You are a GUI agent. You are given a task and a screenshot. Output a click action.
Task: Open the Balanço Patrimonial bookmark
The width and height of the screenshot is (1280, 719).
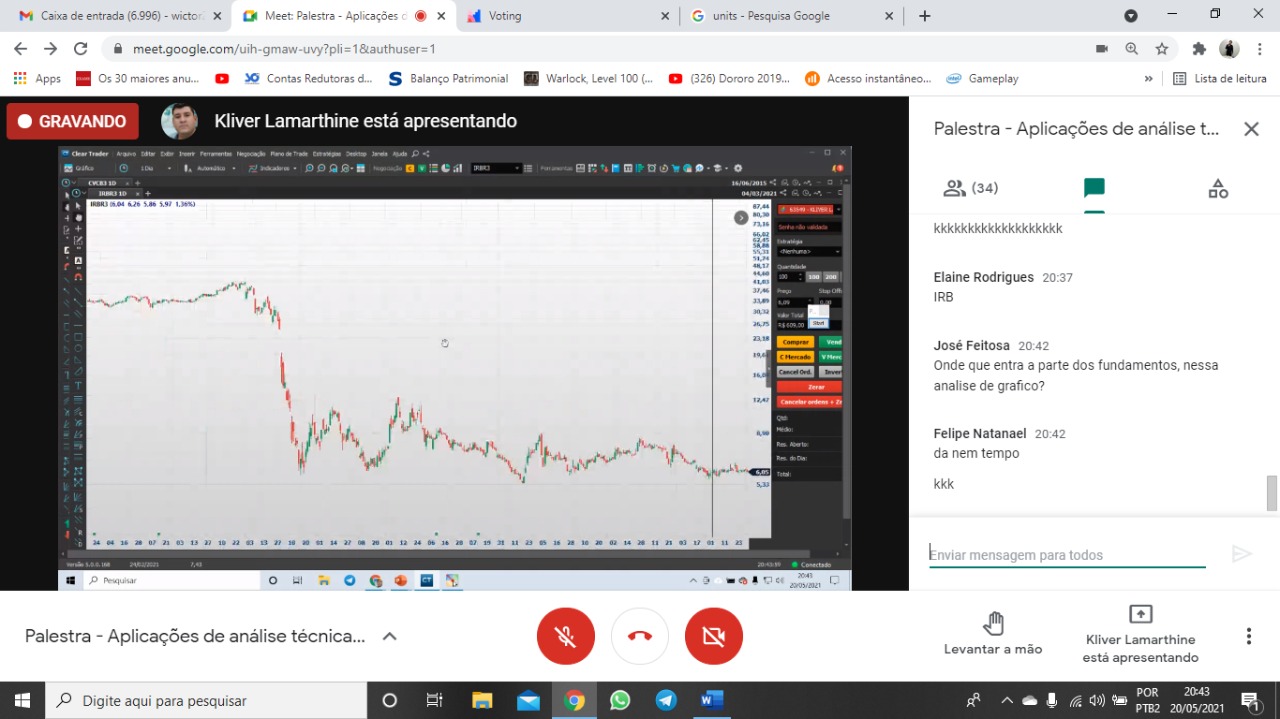click(x=448, y=78)
